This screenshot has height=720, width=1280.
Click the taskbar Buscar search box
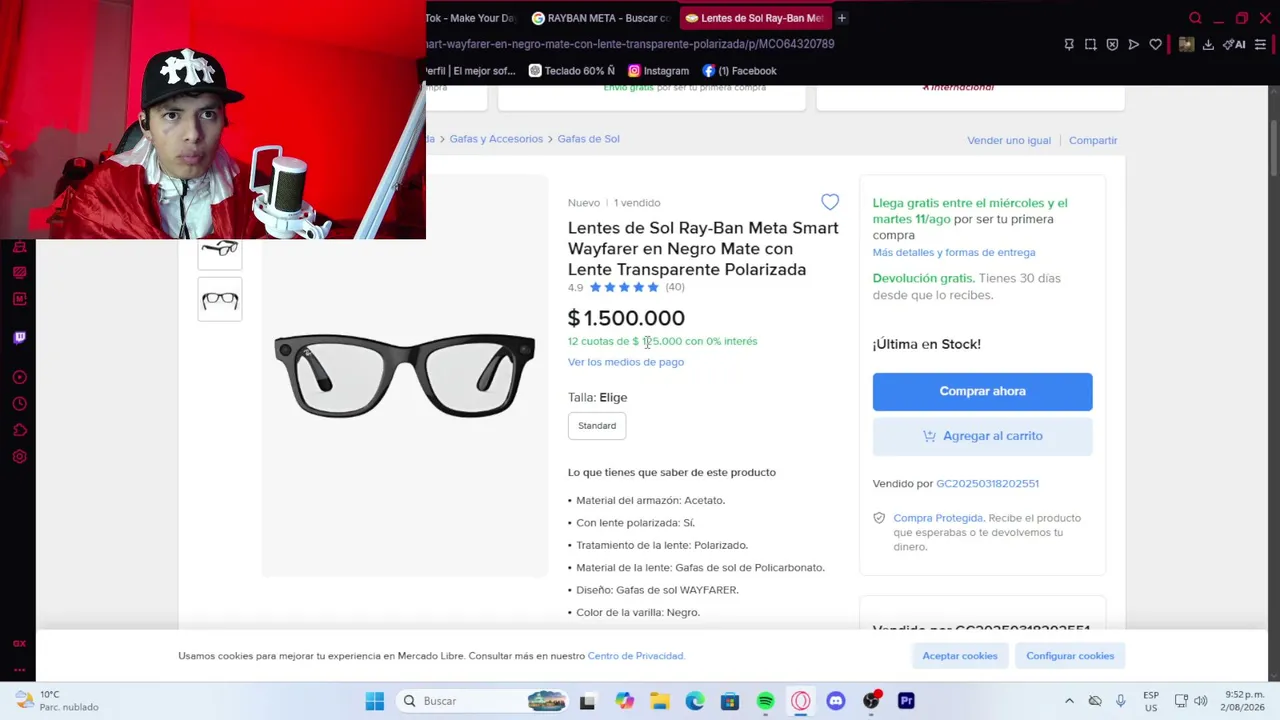click(482, 701)
